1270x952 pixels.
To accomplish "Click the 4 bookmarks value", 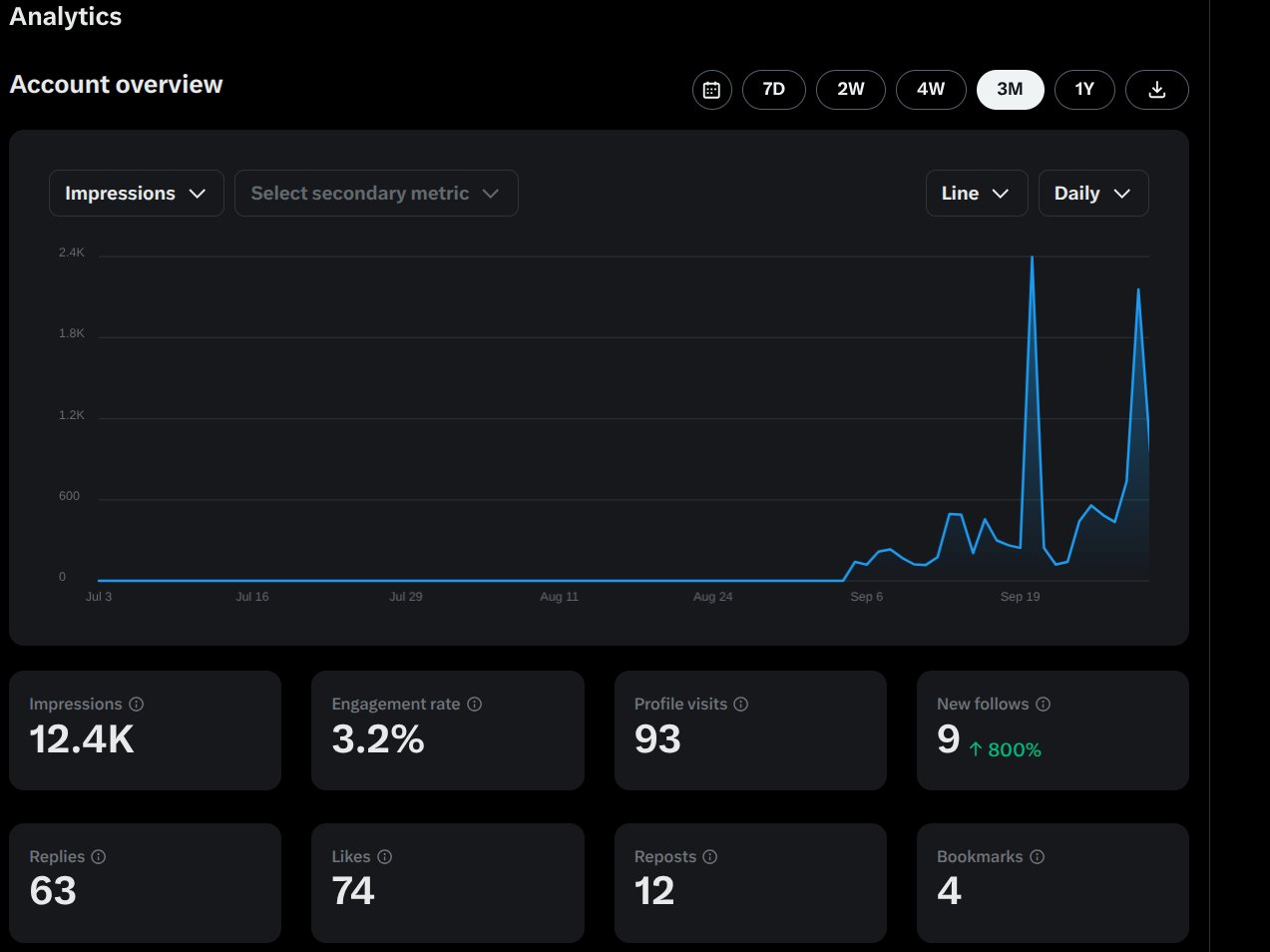I will point(949,891).
